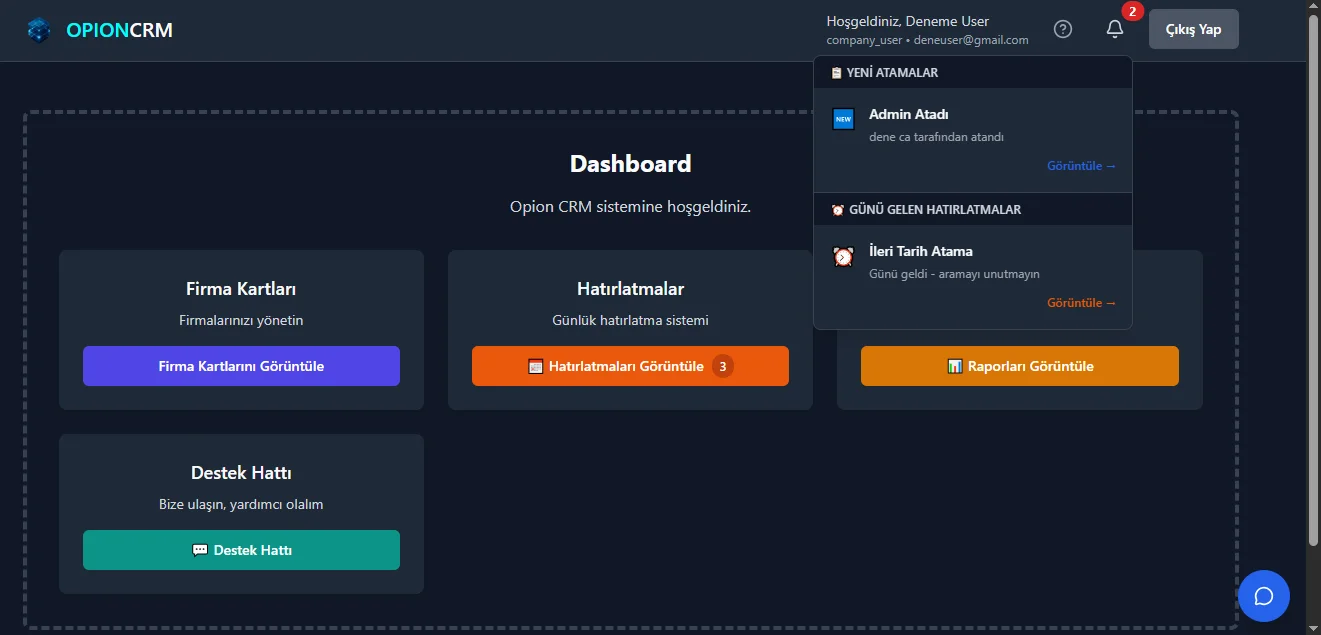Click the page vertical scrollbar
This screenshot has height=635, width=1321.
pos(1313,280)
